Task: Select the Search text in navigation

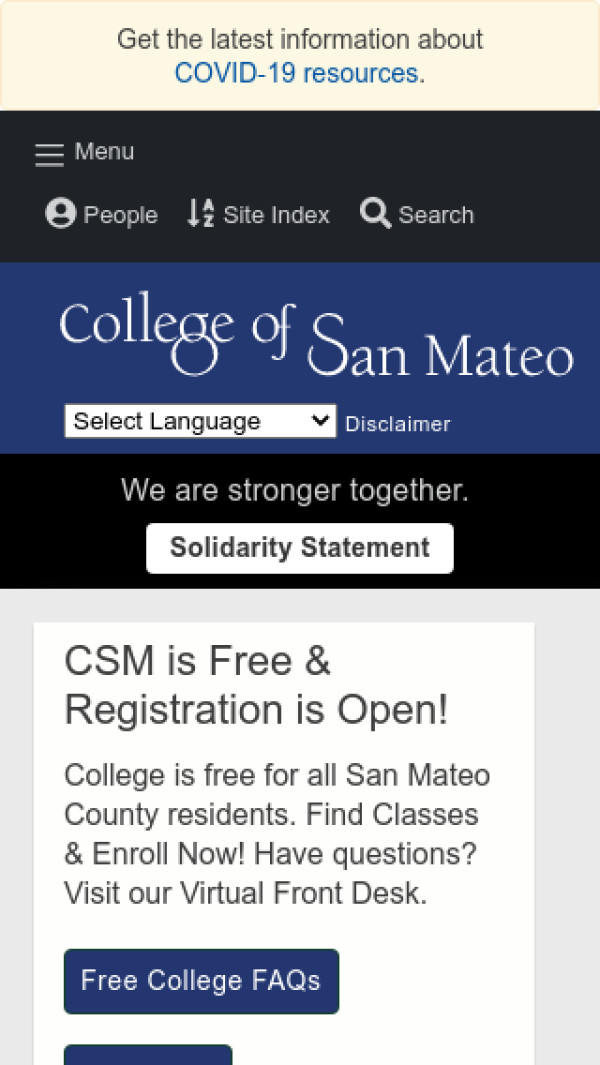Action: click(x=436, y=215)
